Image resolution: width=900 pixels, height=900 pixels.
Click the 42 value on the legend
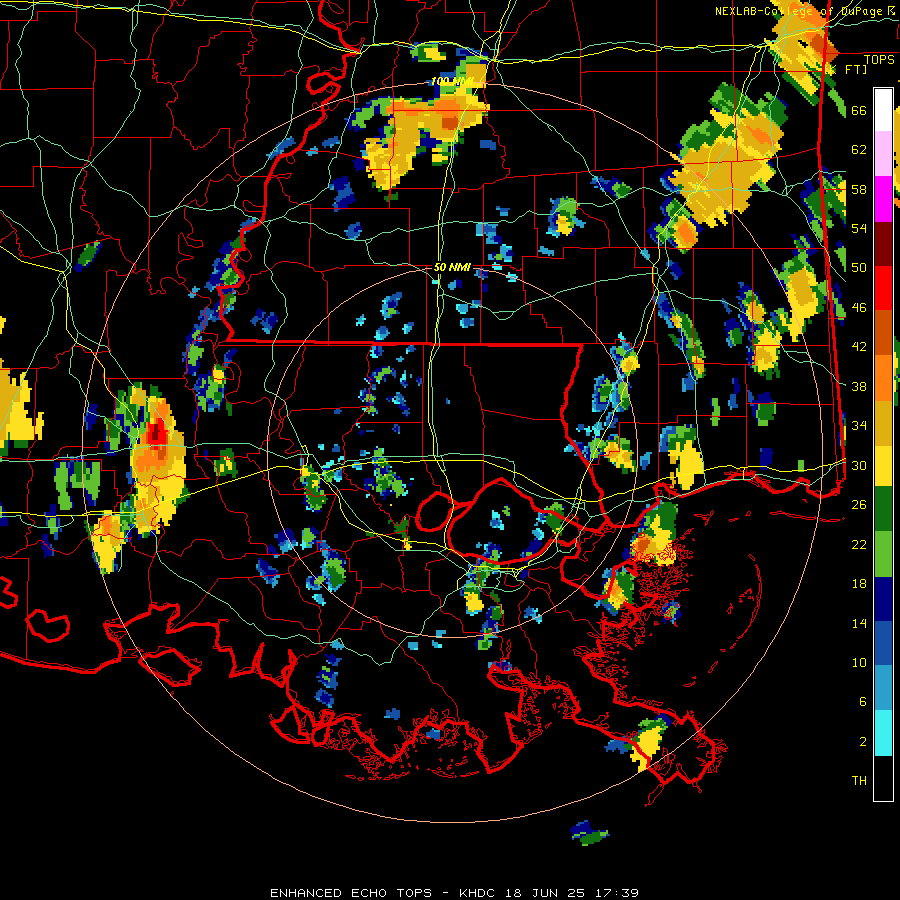coord(859,347)
